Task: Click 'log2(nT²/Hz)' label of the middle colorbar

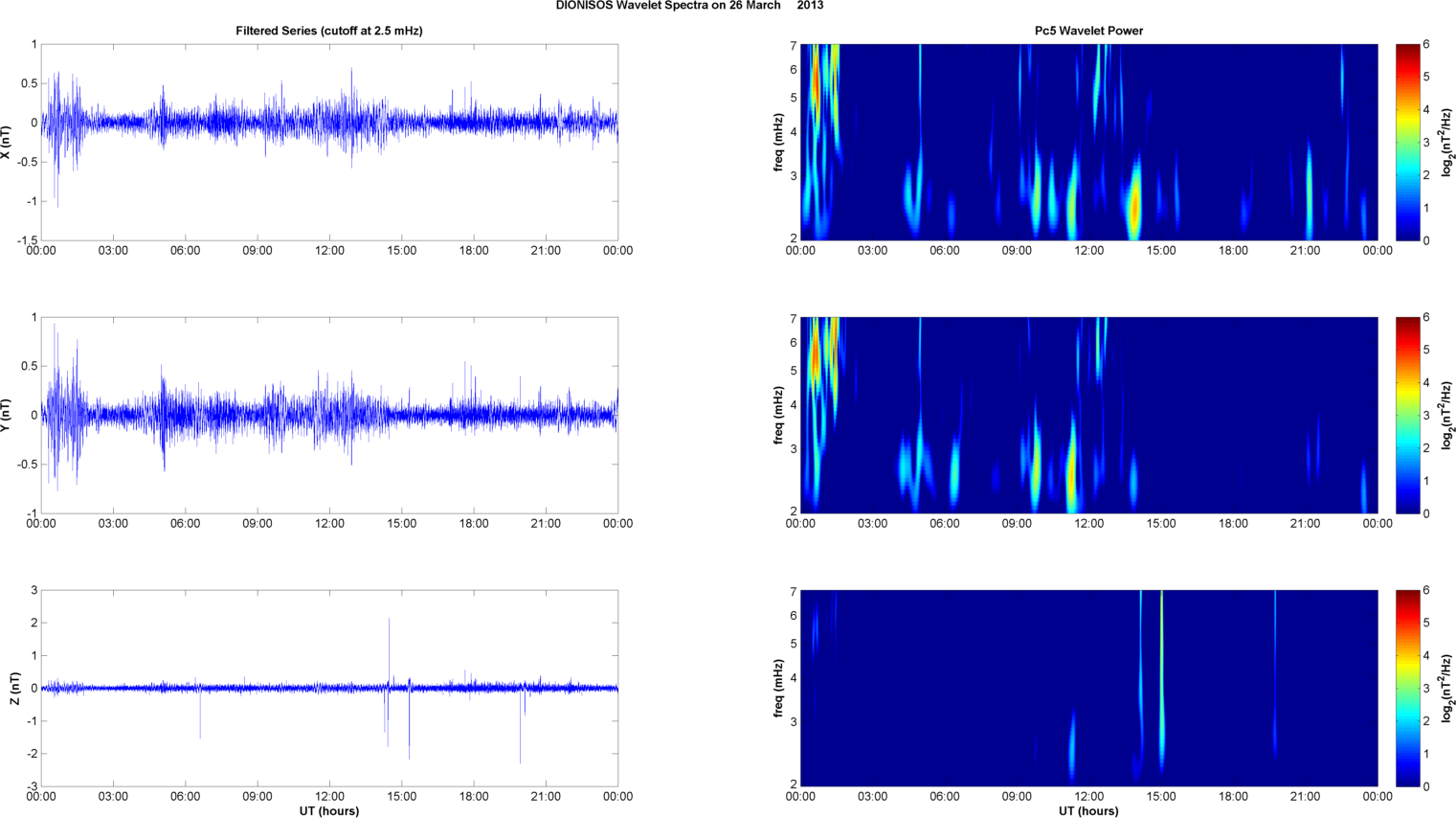Action: coord(1448,415)
